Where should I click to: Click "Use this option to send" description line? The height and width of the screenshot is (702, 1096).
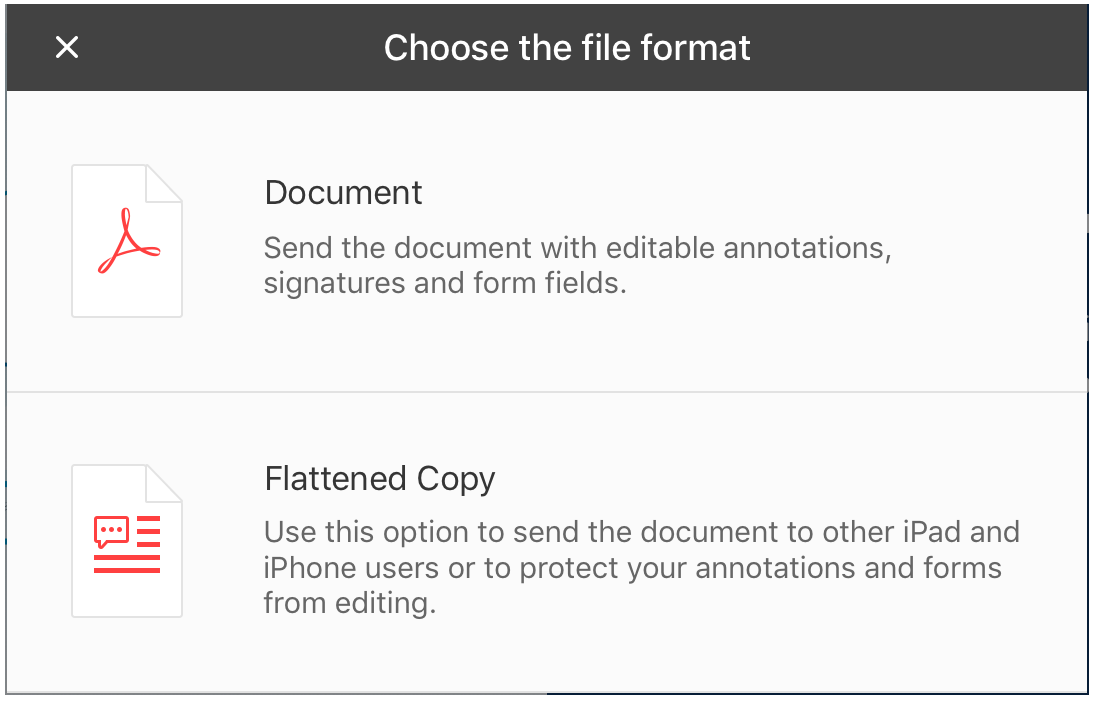641,531
